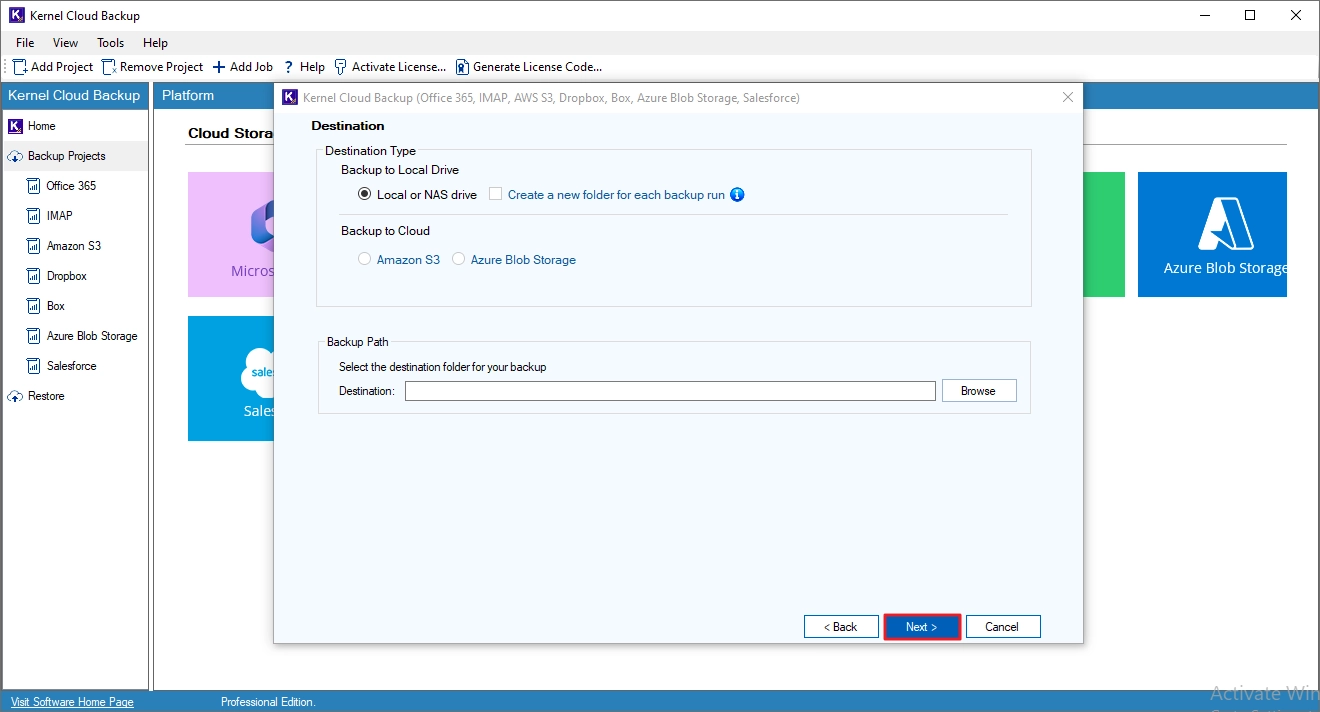Screen dimensions: 1320x712
Task: Open Visit Software Home Page link
Action: 72,702
